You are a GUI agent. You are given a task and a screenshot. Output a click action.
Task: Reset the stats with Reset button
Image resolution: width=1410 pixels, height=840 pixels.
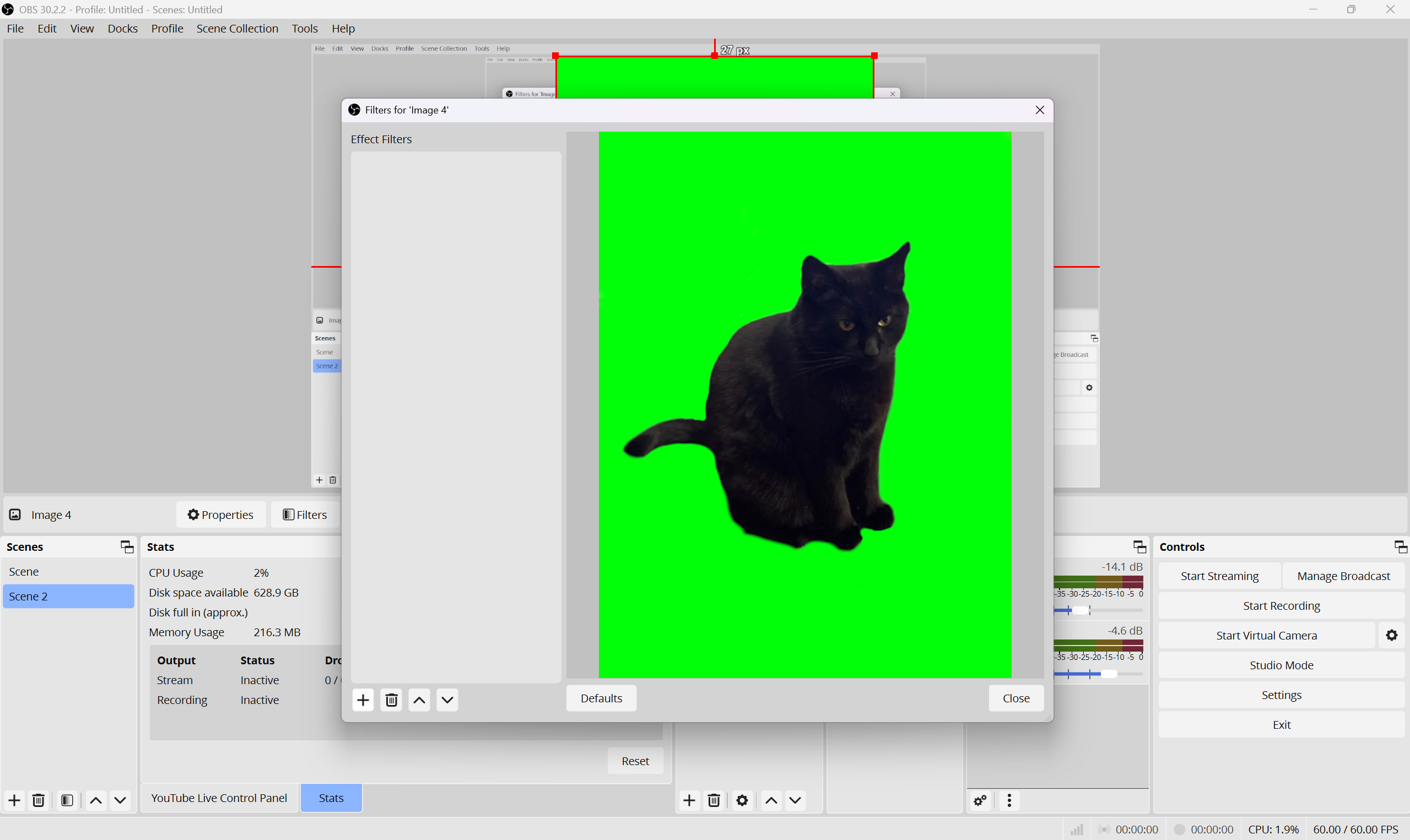pyautogui.click(x=635, y=761)
